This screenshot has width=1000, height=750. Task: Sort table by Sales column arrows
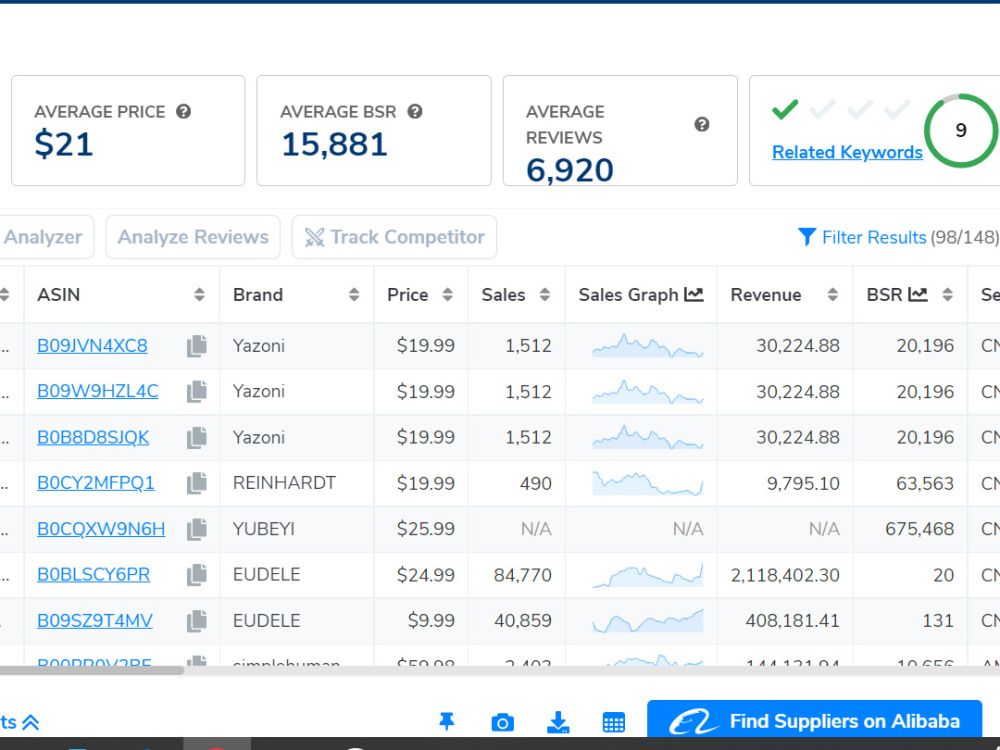point(545,295)
